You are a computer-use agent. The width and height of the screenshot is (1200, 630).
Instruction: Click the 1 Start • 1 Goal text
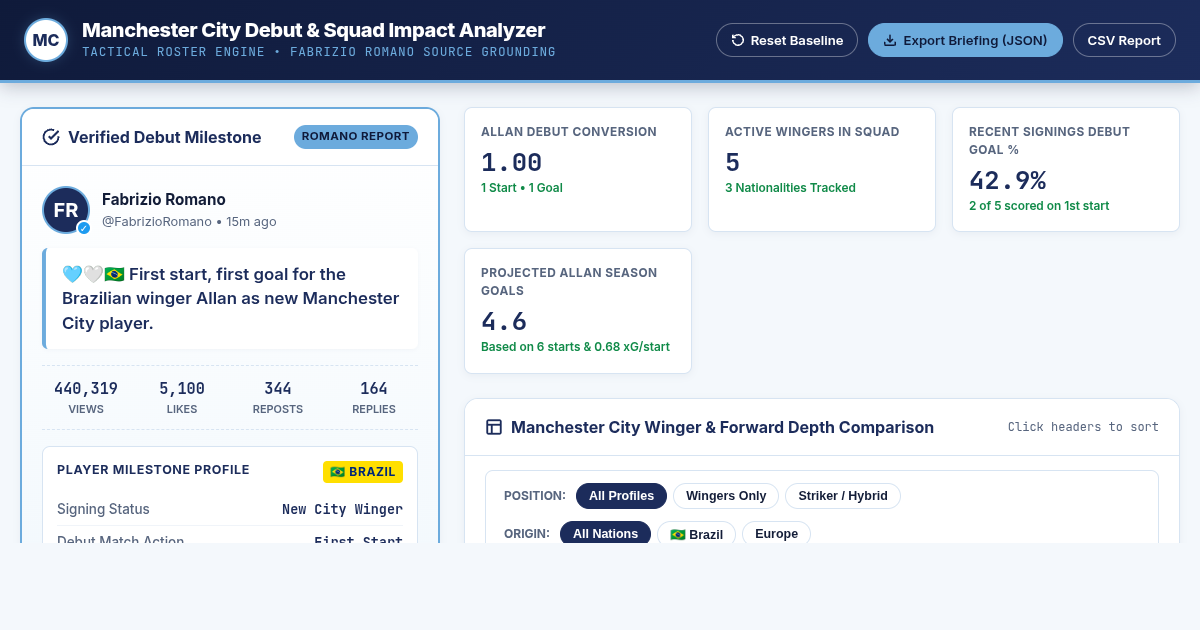(522, 187)
